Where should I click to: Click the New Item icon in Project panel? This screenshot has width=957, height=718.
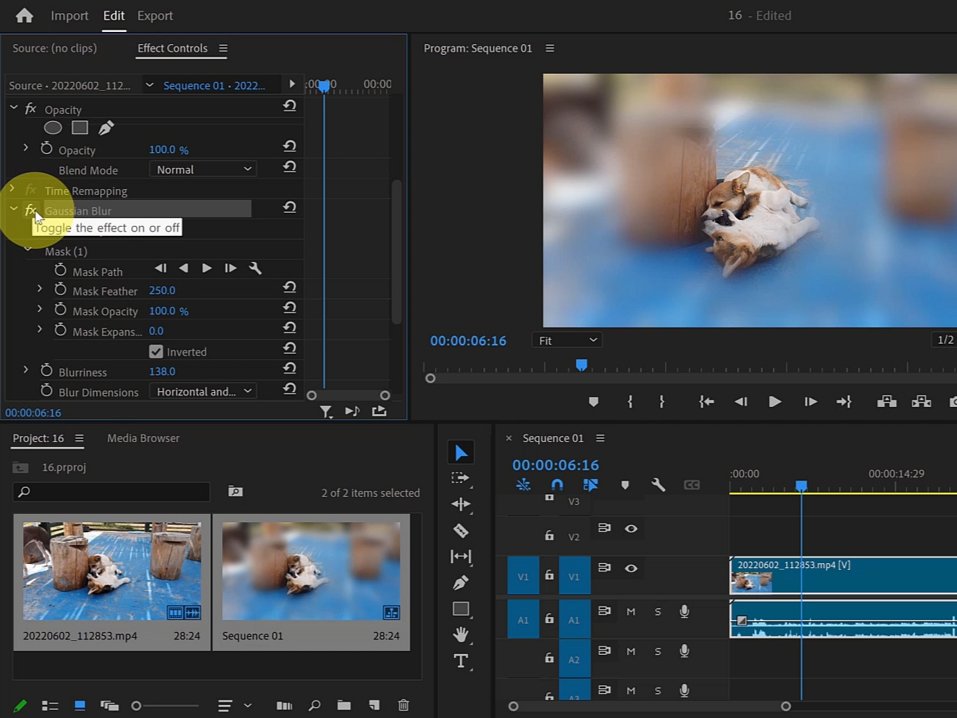tap(374, 705)
